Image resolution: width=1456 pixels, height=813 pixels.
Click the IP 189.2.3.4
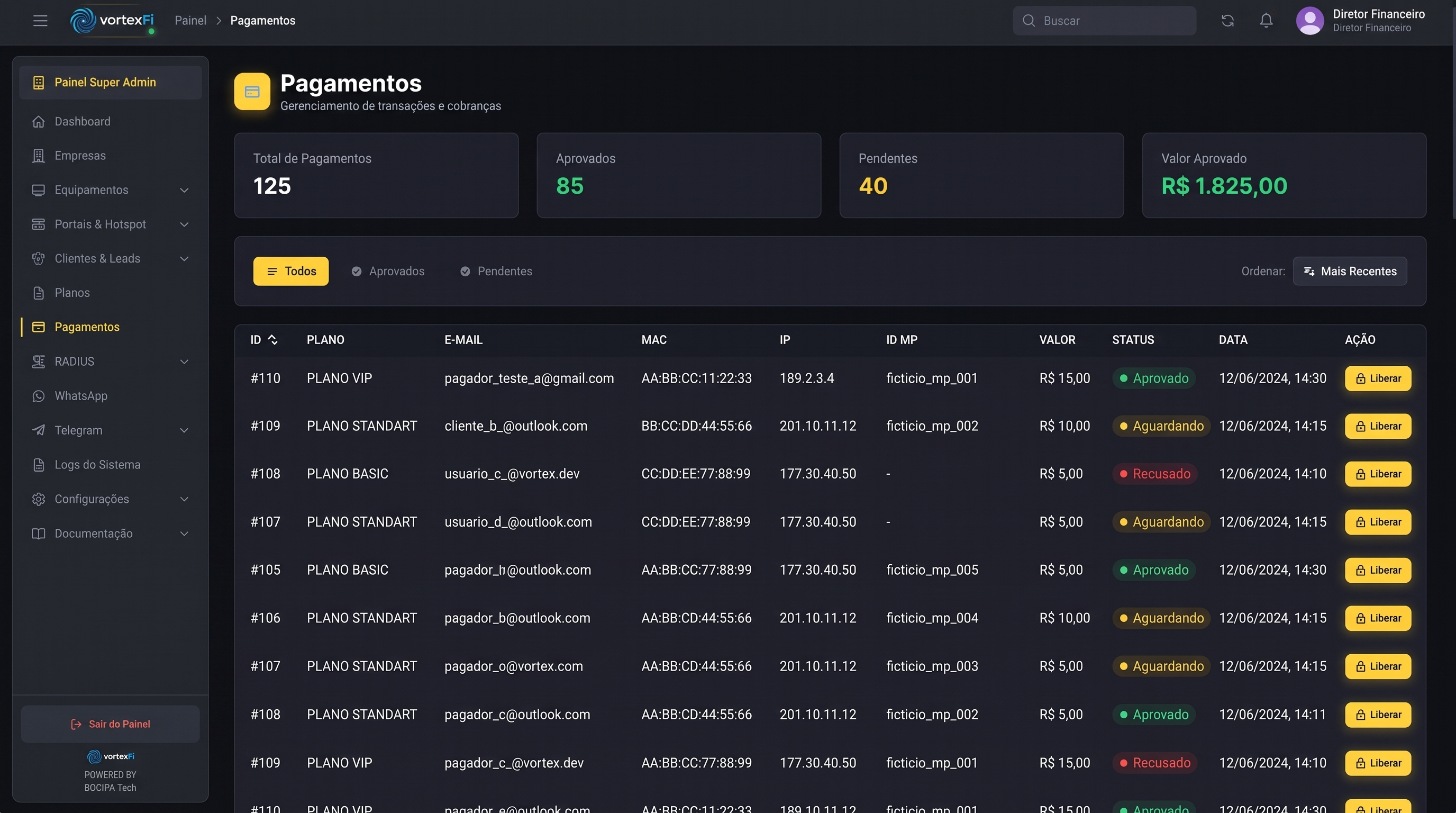(x=806, y=379)
